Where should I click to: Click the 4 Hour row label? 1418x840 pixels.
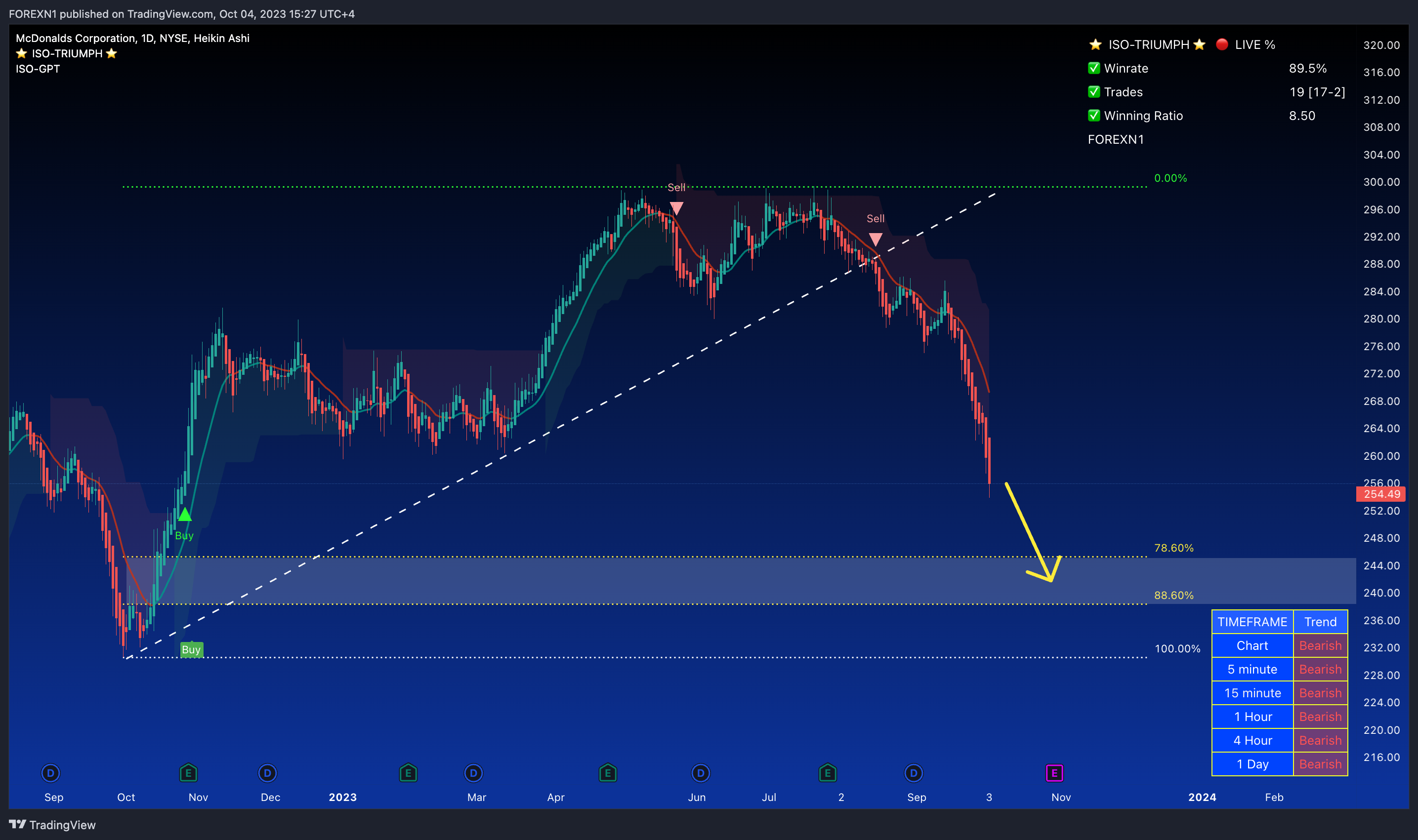[1252, 741]
